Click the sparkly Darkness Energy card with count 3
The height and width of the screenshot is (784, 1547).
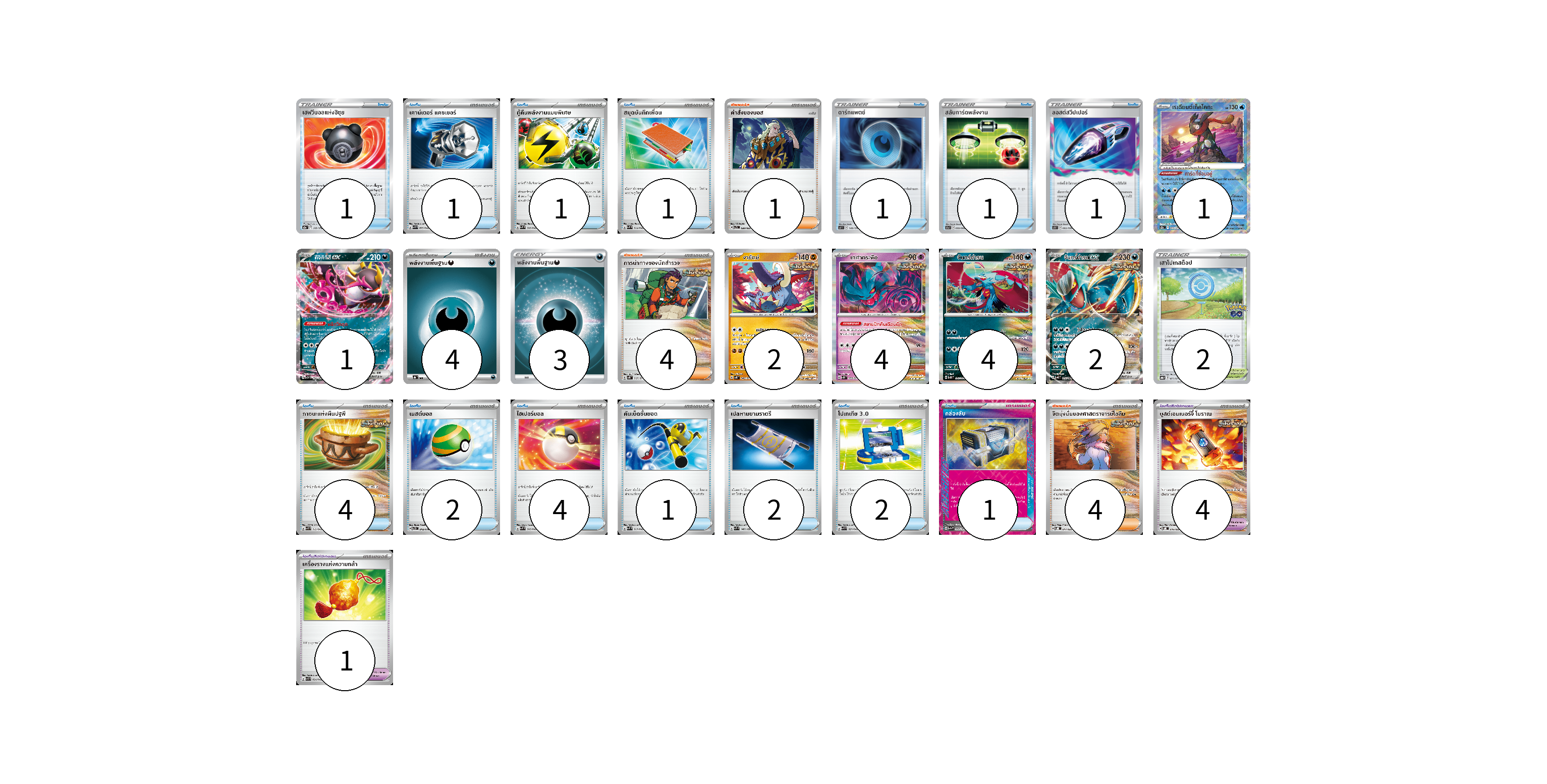[559, 316]
